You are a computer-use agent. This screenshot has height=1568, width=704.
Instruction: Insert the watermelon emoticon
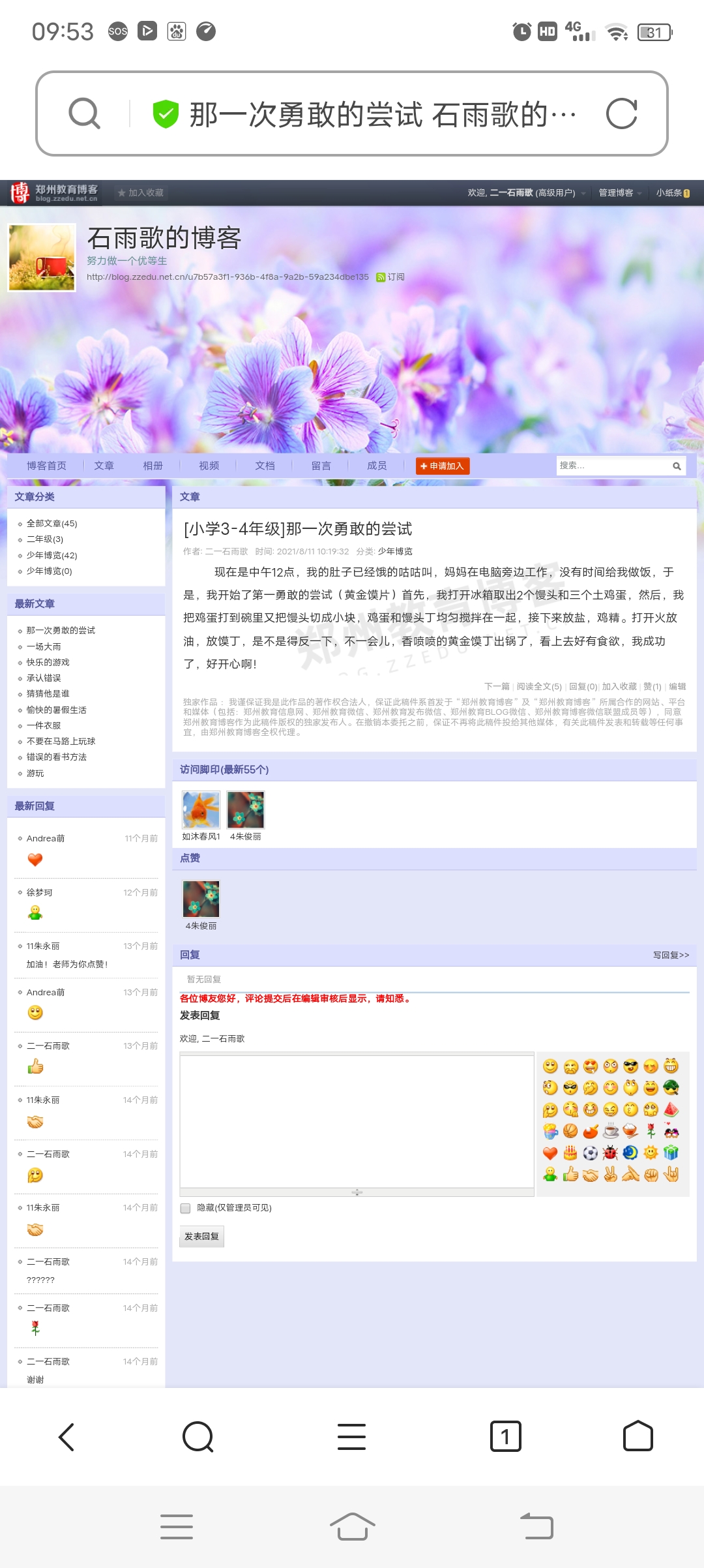click(x=671, y=1109)
